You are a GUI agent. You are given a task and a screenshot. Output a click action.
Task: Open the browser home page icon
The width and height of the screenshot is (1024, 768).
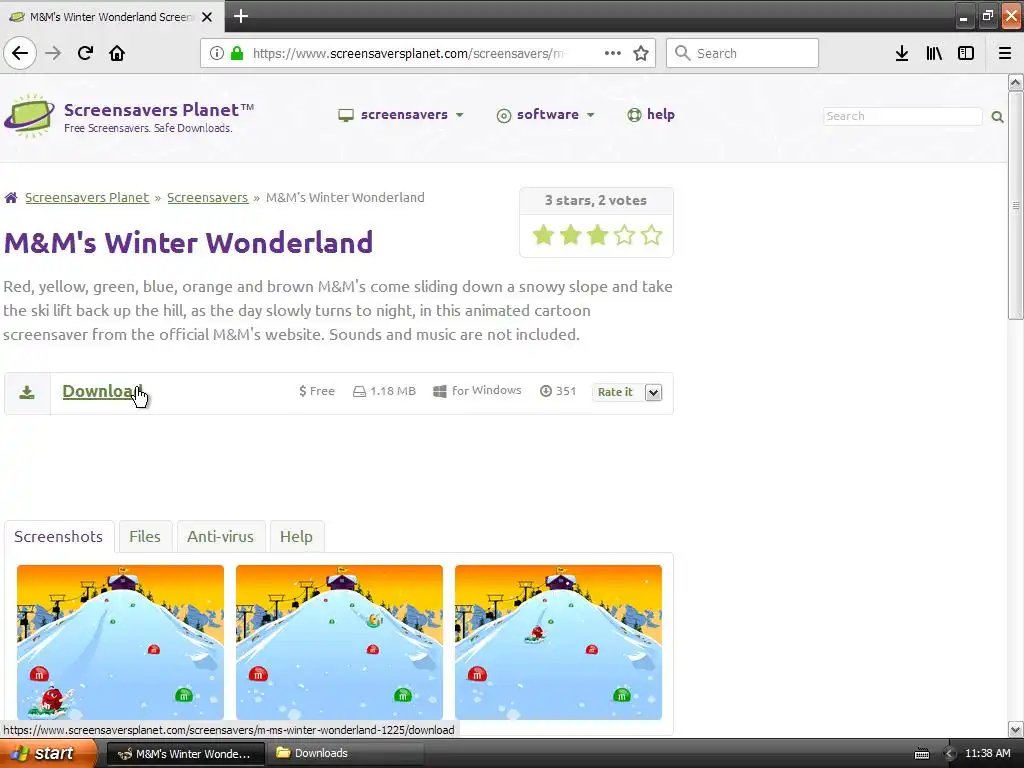(117, 53)
